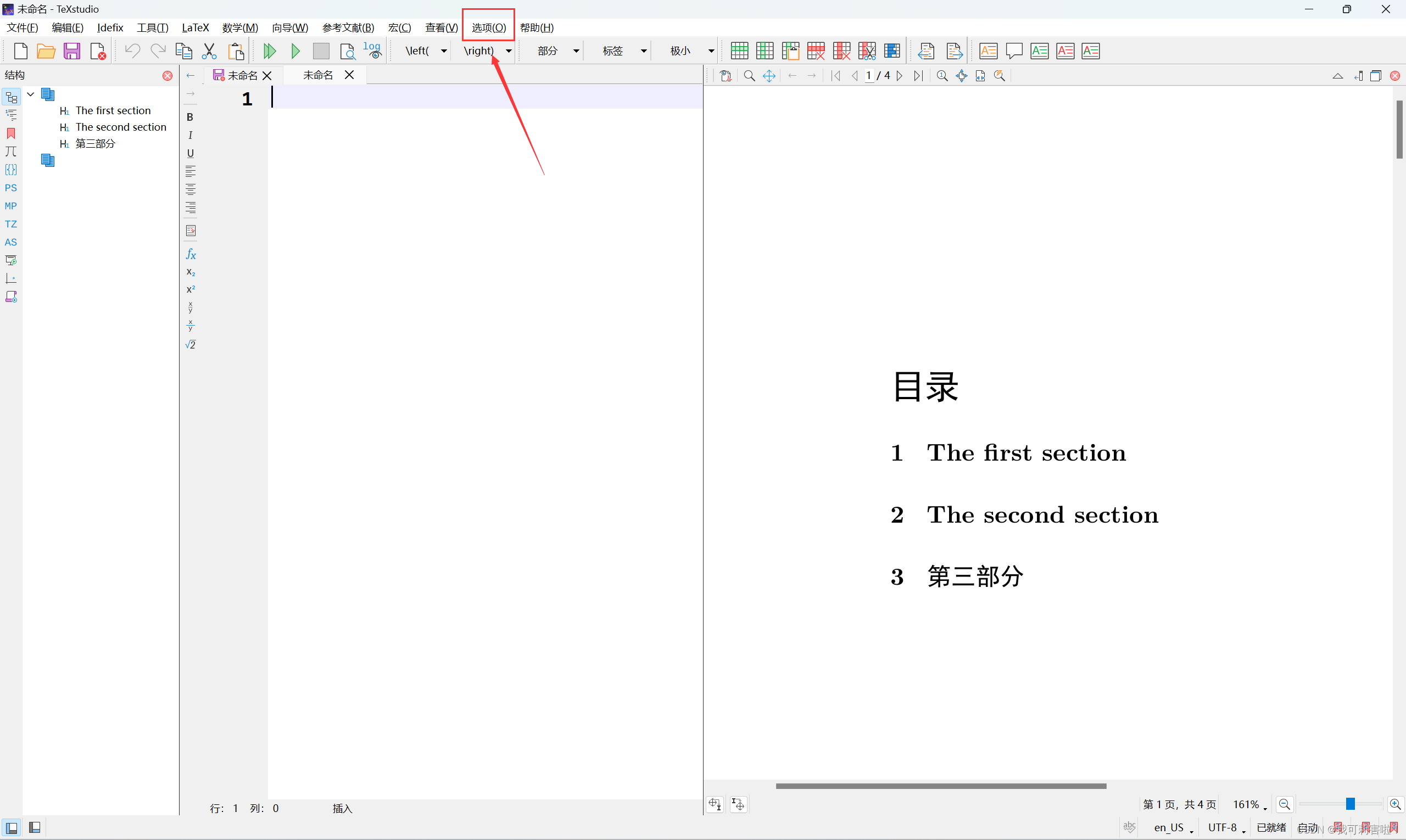Collapse the document root tree node
Image resolution: width=1406 pixels, height=840 pixels.
pyautogui.click(x=31, y=94)
